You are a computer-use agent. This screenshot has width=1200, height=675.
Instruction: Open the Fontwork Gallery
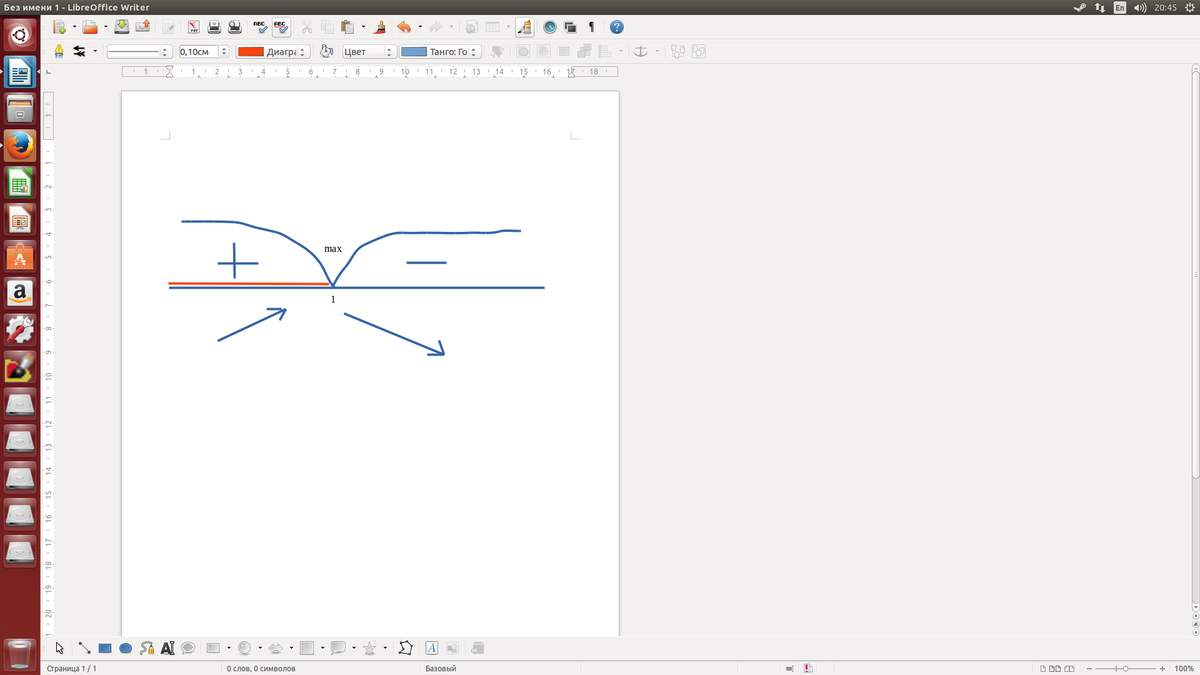[x=431, y=648]
